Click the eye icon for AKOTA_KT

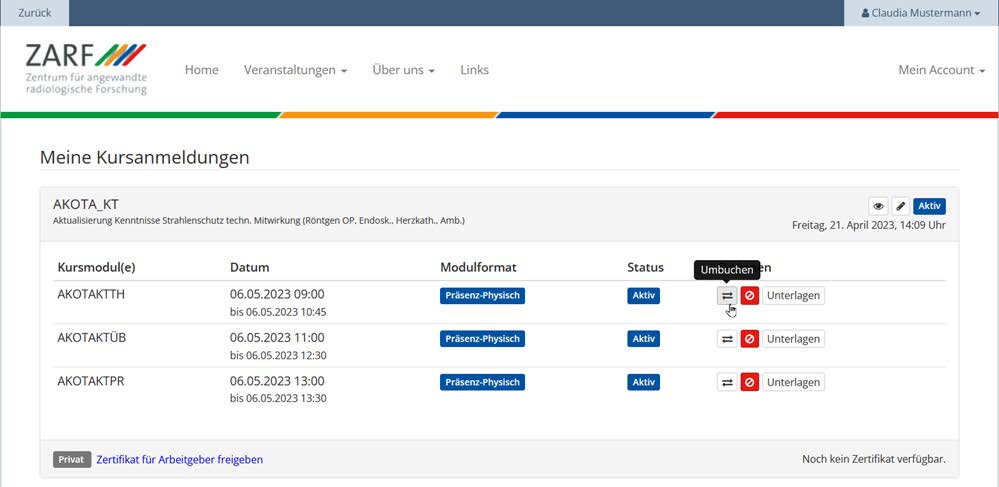click(879, 206)
